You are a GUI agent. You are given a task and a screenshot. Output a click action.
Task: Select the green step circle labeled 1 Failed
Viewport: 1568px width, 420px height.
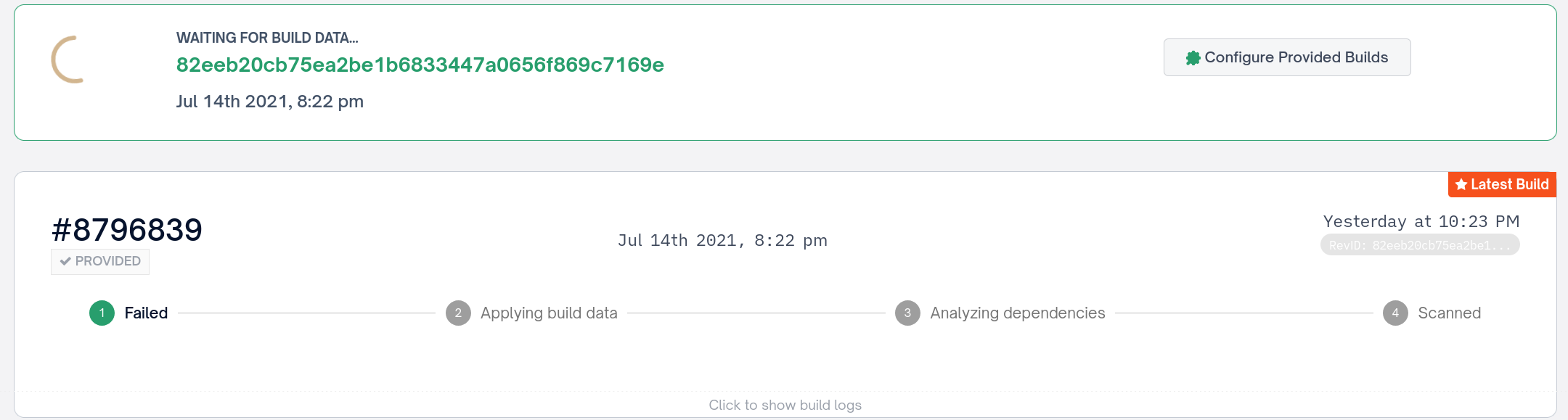(x=101, y=313)
